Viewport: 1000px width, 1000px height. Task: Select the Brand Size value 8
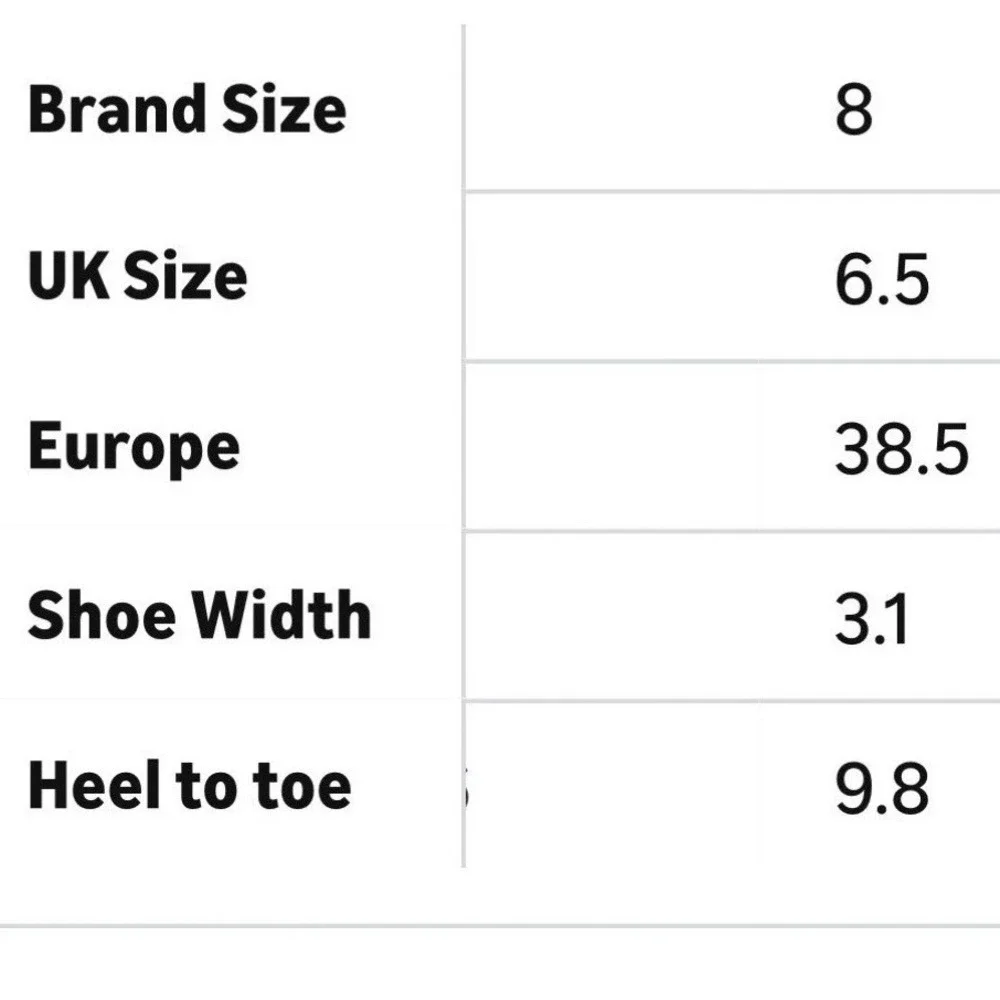(x=853, y=110)
